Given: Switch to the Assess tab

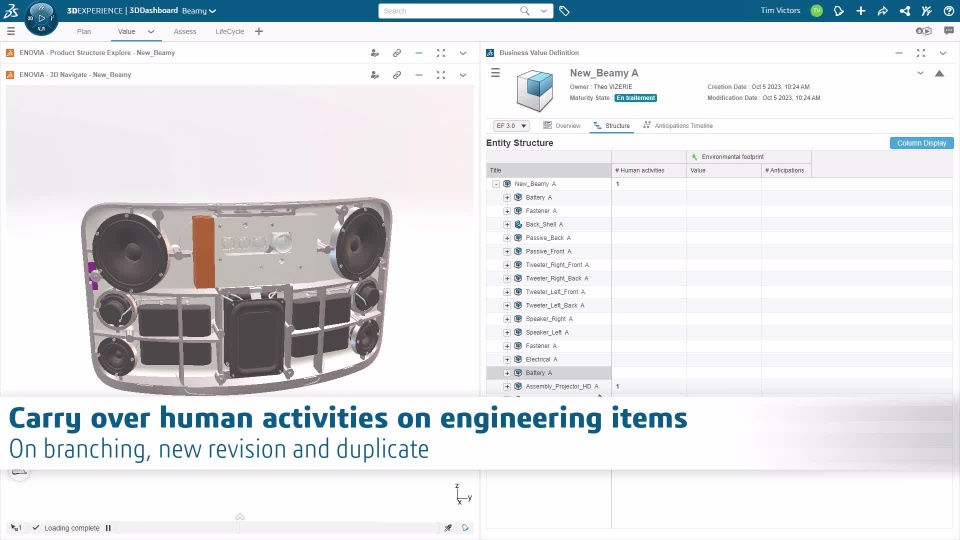Looking at the screenshot, I should point(185,31).
